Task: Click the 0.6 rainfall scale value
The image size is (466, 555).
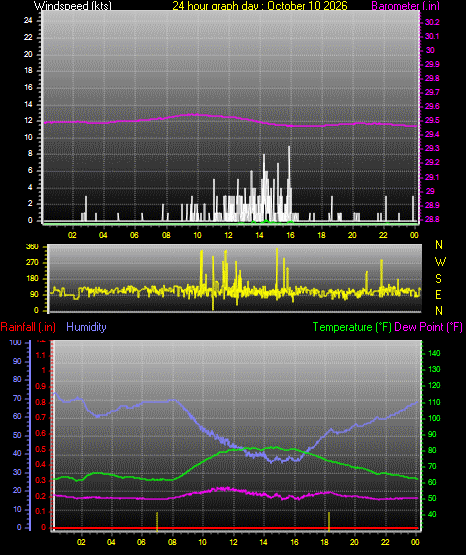Action: coord(41,434)
